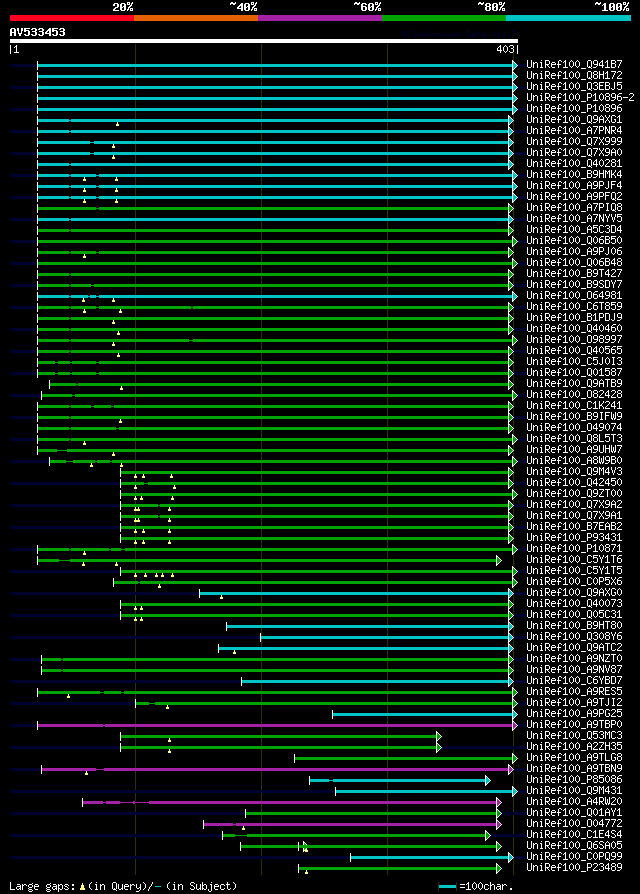This screenshot has height=894, width=640.
Task: Click hit UniRef100_A7PIQ8
Action: (574, 208)
